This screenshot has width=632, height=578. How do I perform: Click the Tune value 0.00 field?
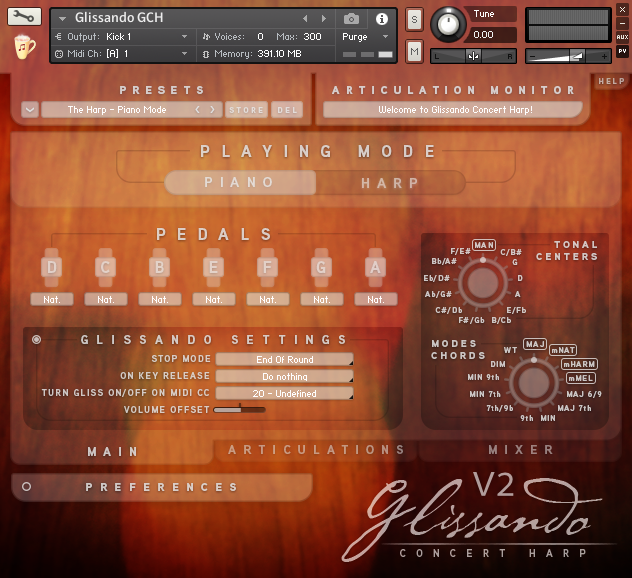[x=489, y=35]
